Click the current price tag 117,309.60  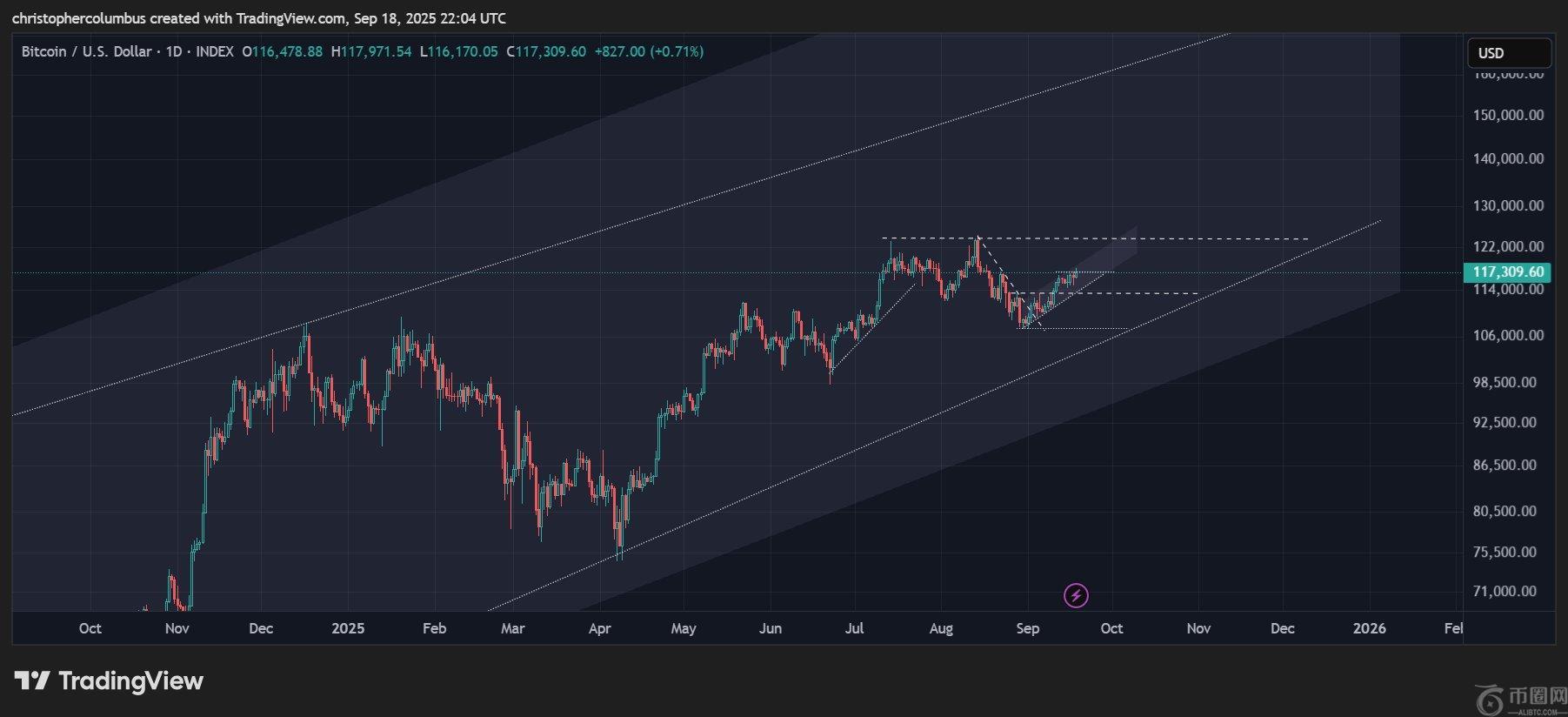(x=1508, y=271)
